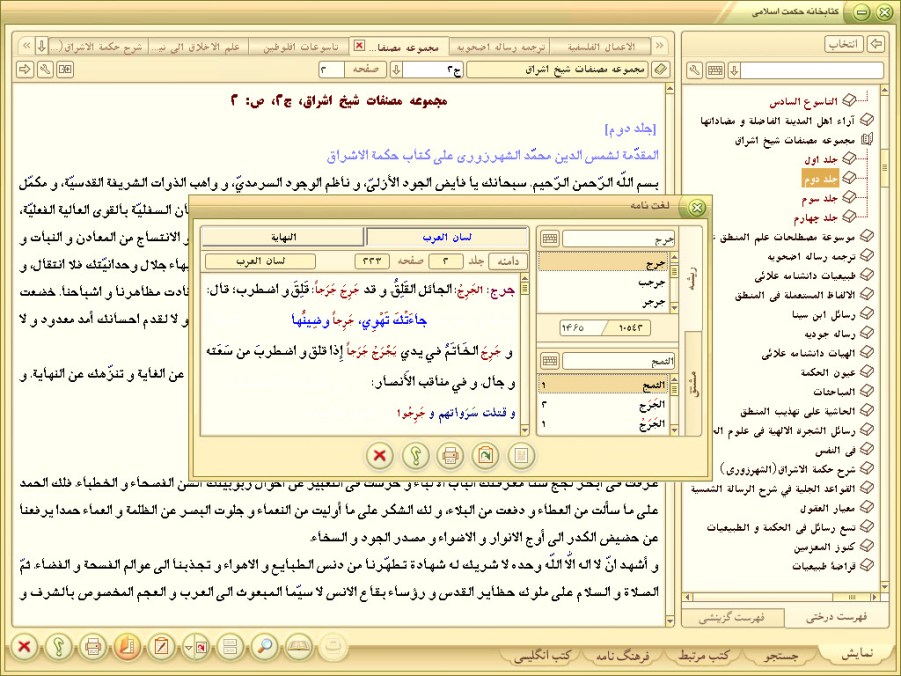Select جلد چهارم in the tree
Viewport: 901px width, 676px height.
[x=816, y=218]
